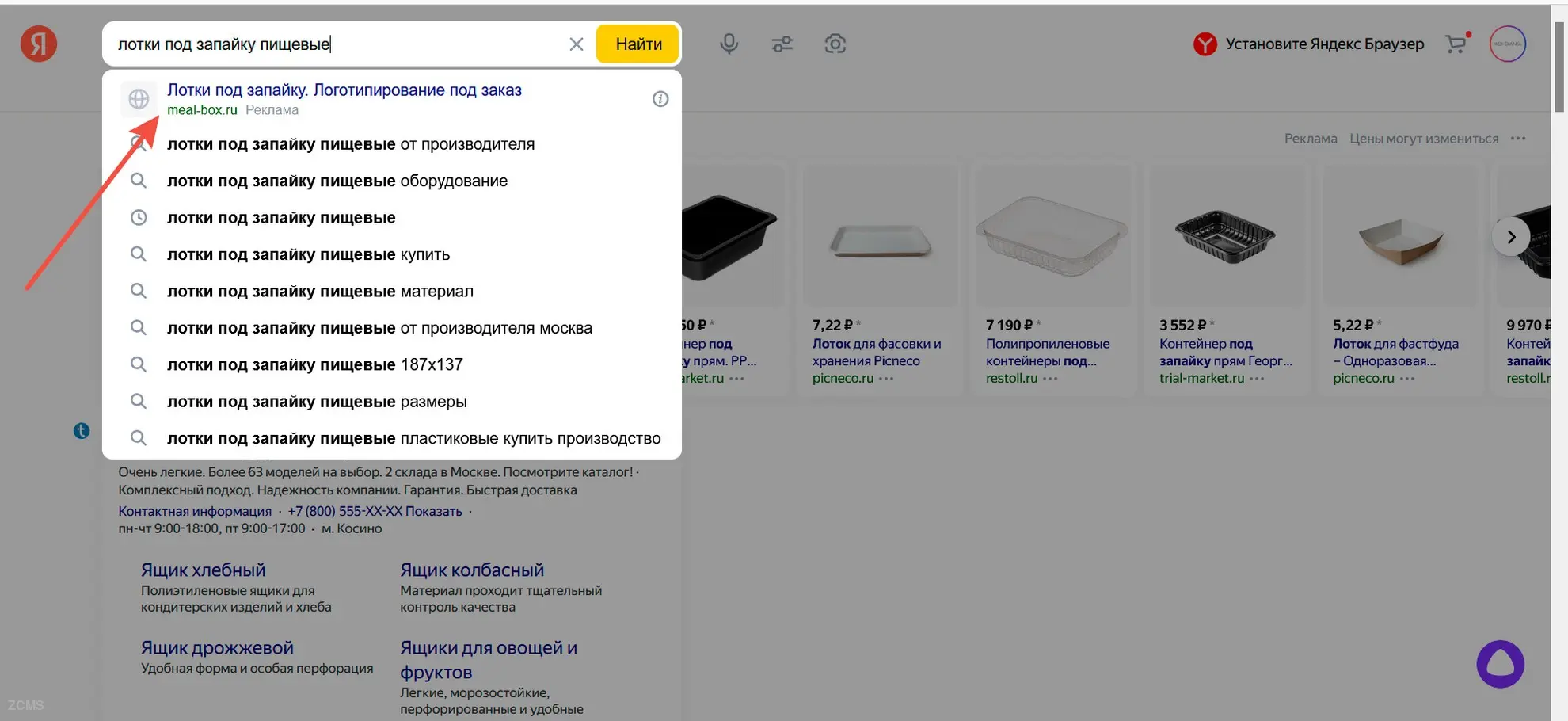Click the ad info icon in suggestions
This screenshot has height=721, width=1568.
point(660,99)
